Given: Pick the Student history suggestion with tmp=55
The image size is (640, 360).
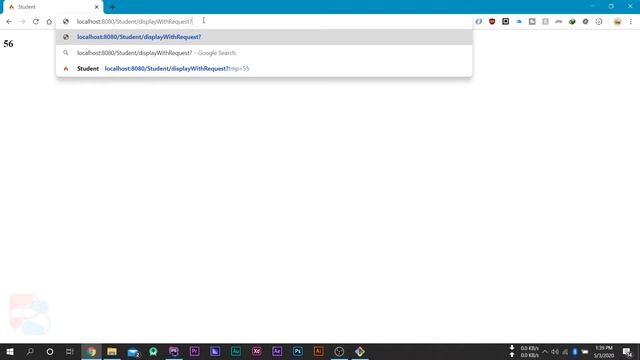Looking at the screenshot, I should tap(264, 69).
